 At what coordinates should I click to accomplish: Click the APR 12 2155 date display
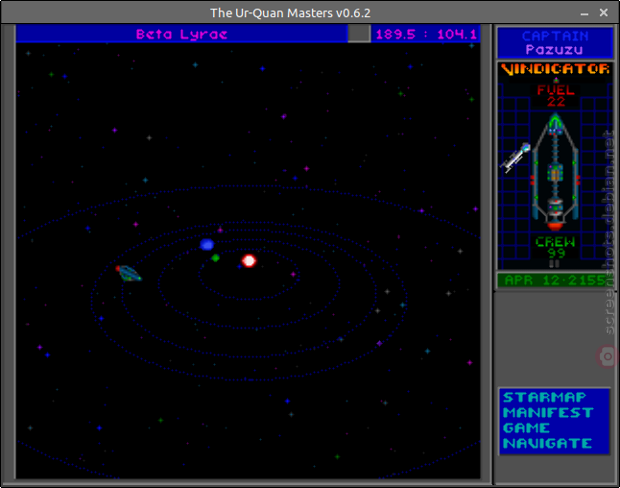point(555,280)
